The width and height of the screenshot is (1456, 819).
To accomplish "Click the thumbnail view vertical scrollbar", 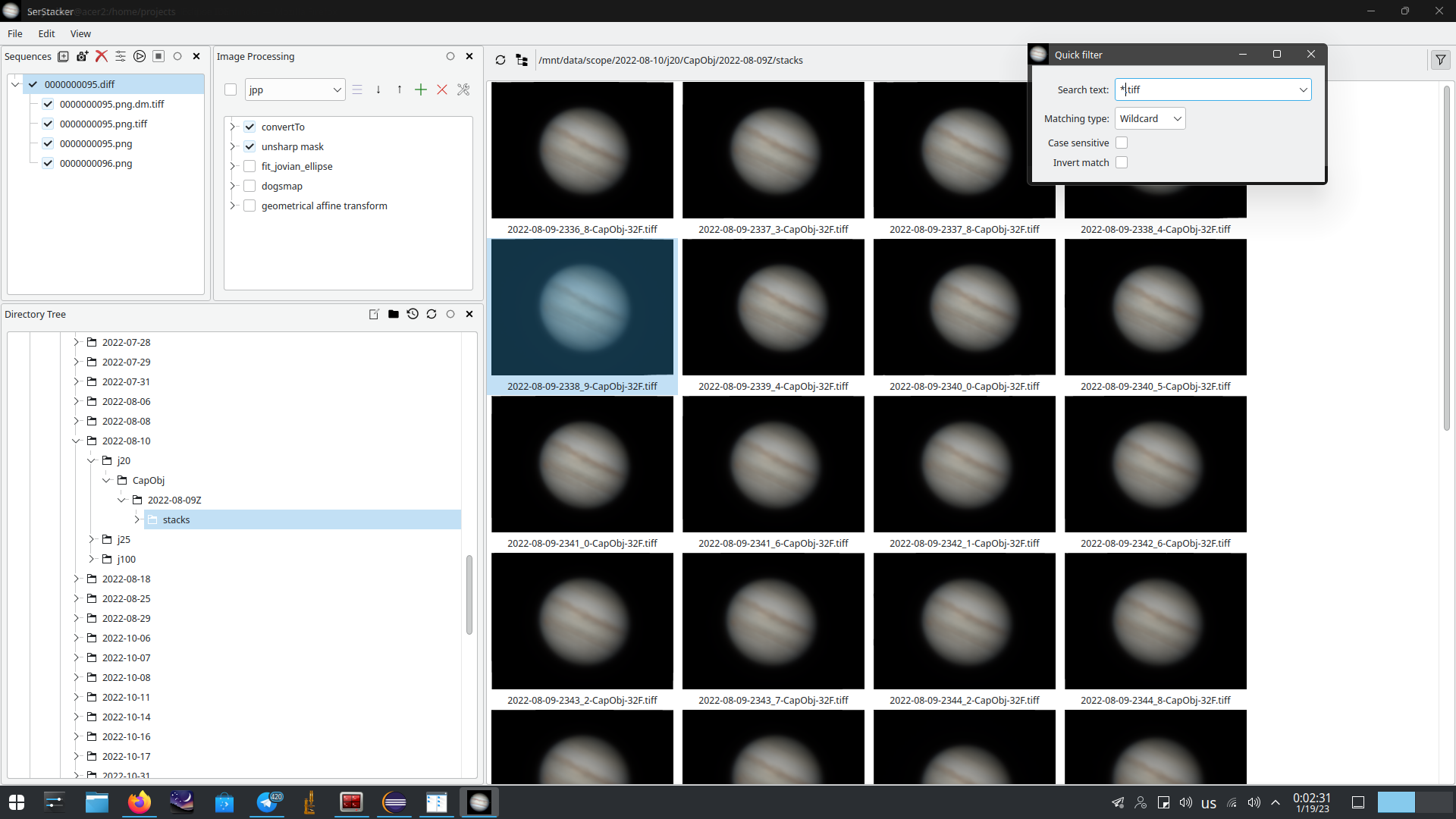I will tap(1446, 258).
